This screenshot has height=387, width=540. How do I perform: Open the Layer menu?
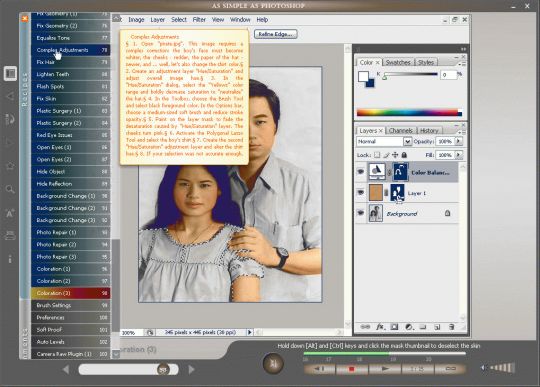coord(157,20)
